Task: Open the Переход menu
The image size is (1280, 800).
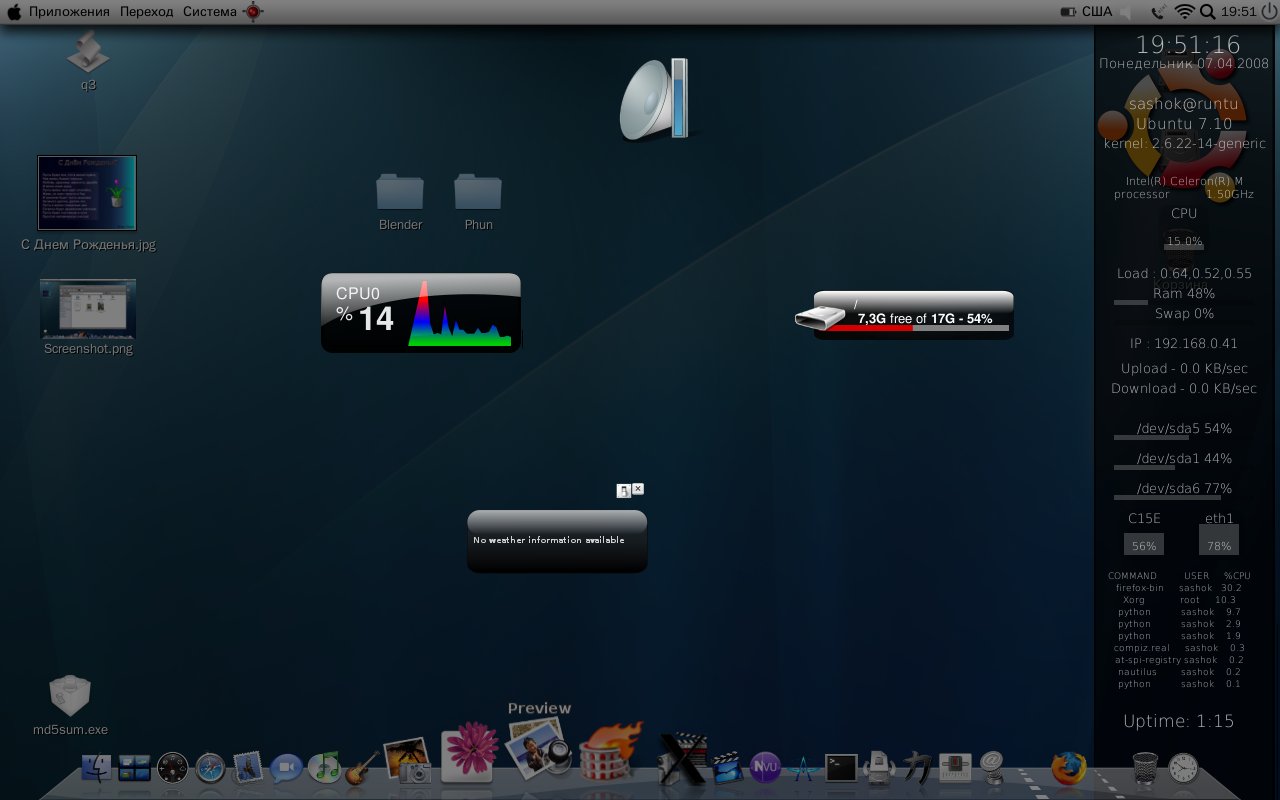Action: [x=146, y=12]
